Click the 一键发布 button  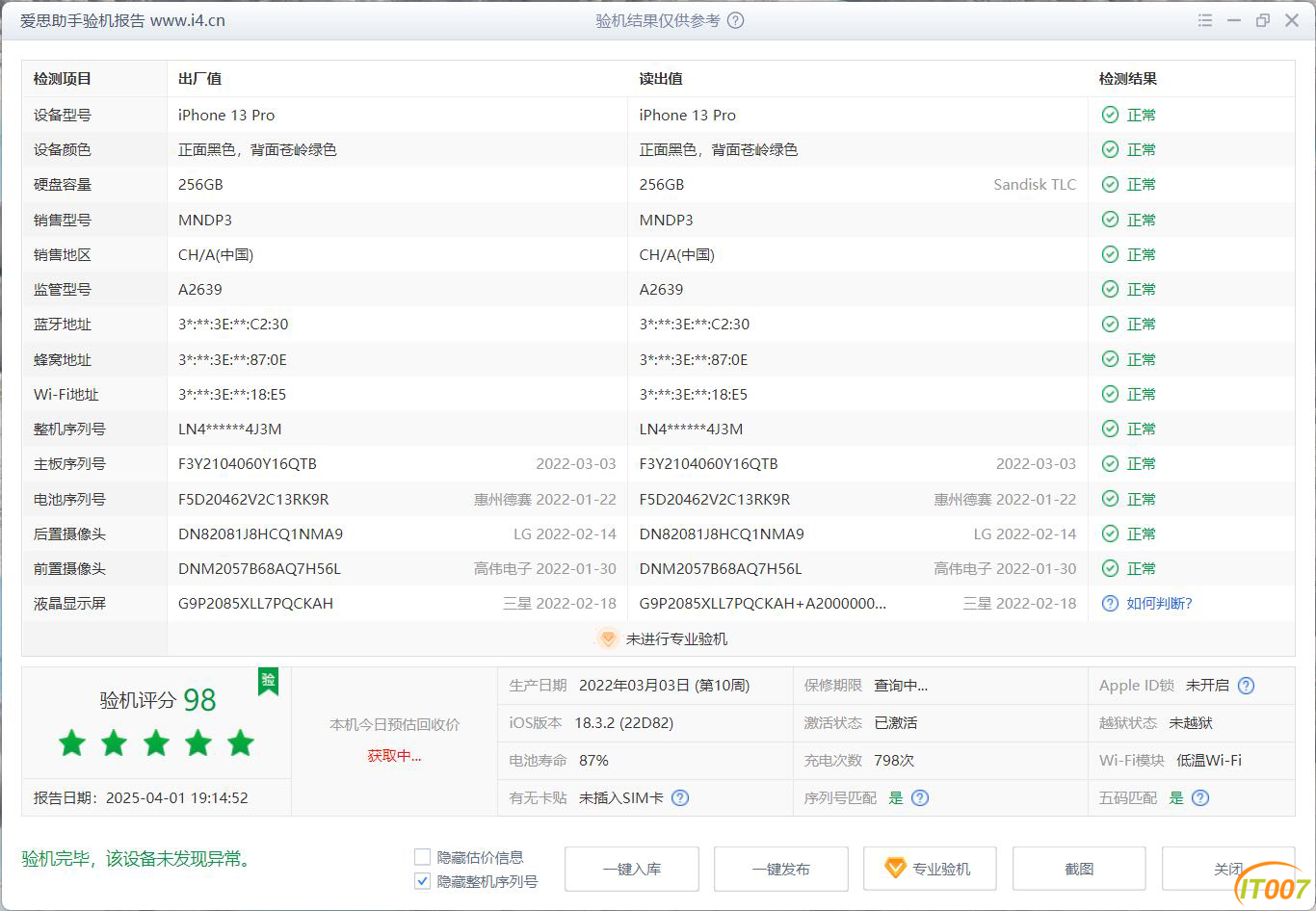coord(781,869)
